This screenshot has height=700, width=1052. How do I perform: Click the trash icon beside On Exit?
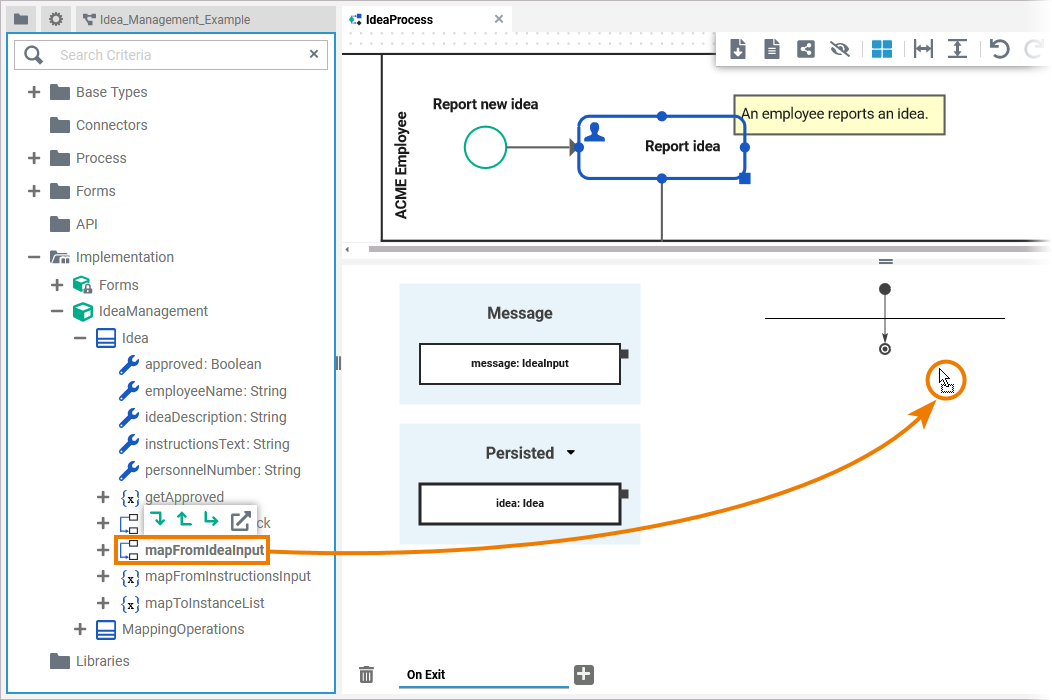tap(367, 675)
